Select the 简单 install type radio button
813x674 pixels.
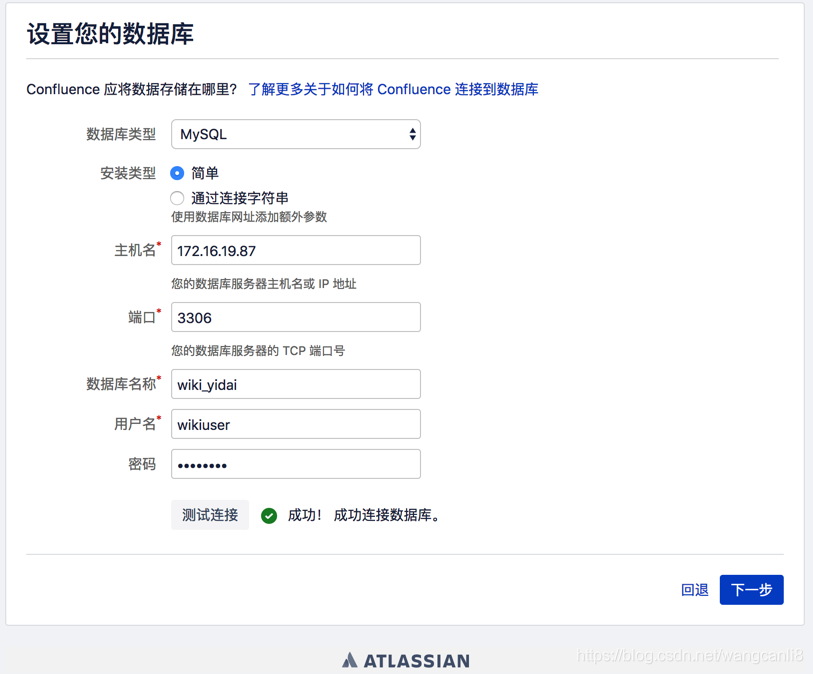click(177, 173)
